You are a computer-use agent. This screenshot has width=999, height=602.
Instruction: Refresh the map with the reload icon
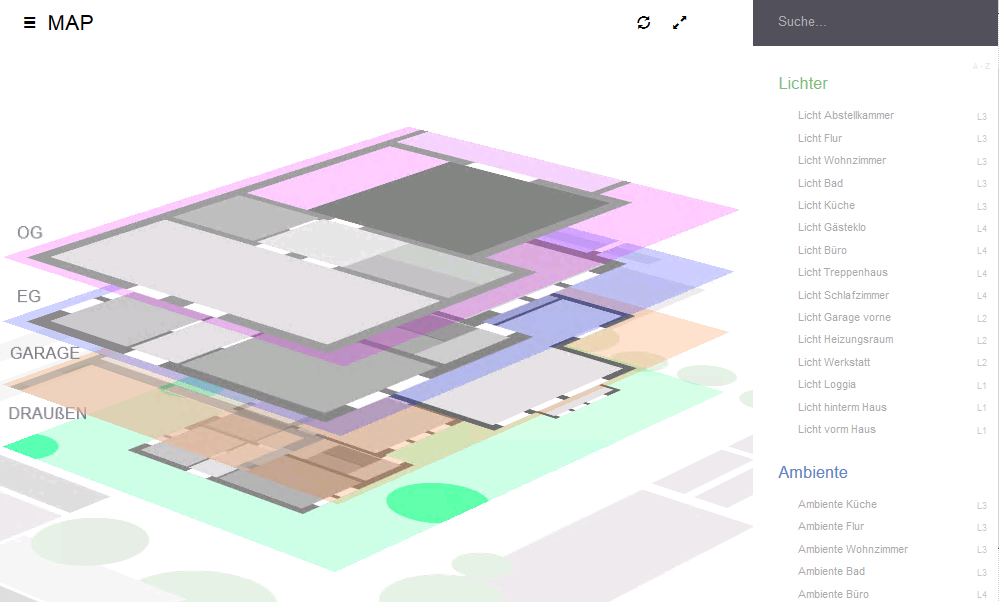pyautogui.click(x=644, y=22)
